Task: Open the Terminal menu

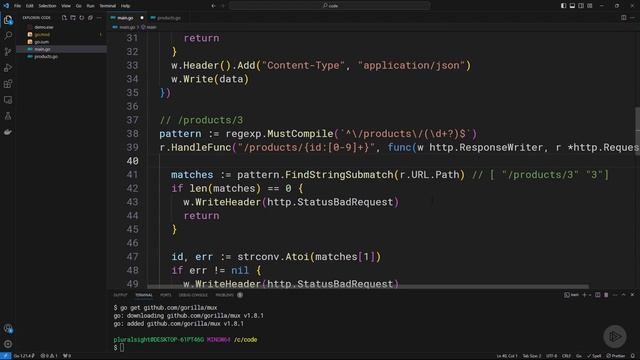Action: [x=107, y=6]
